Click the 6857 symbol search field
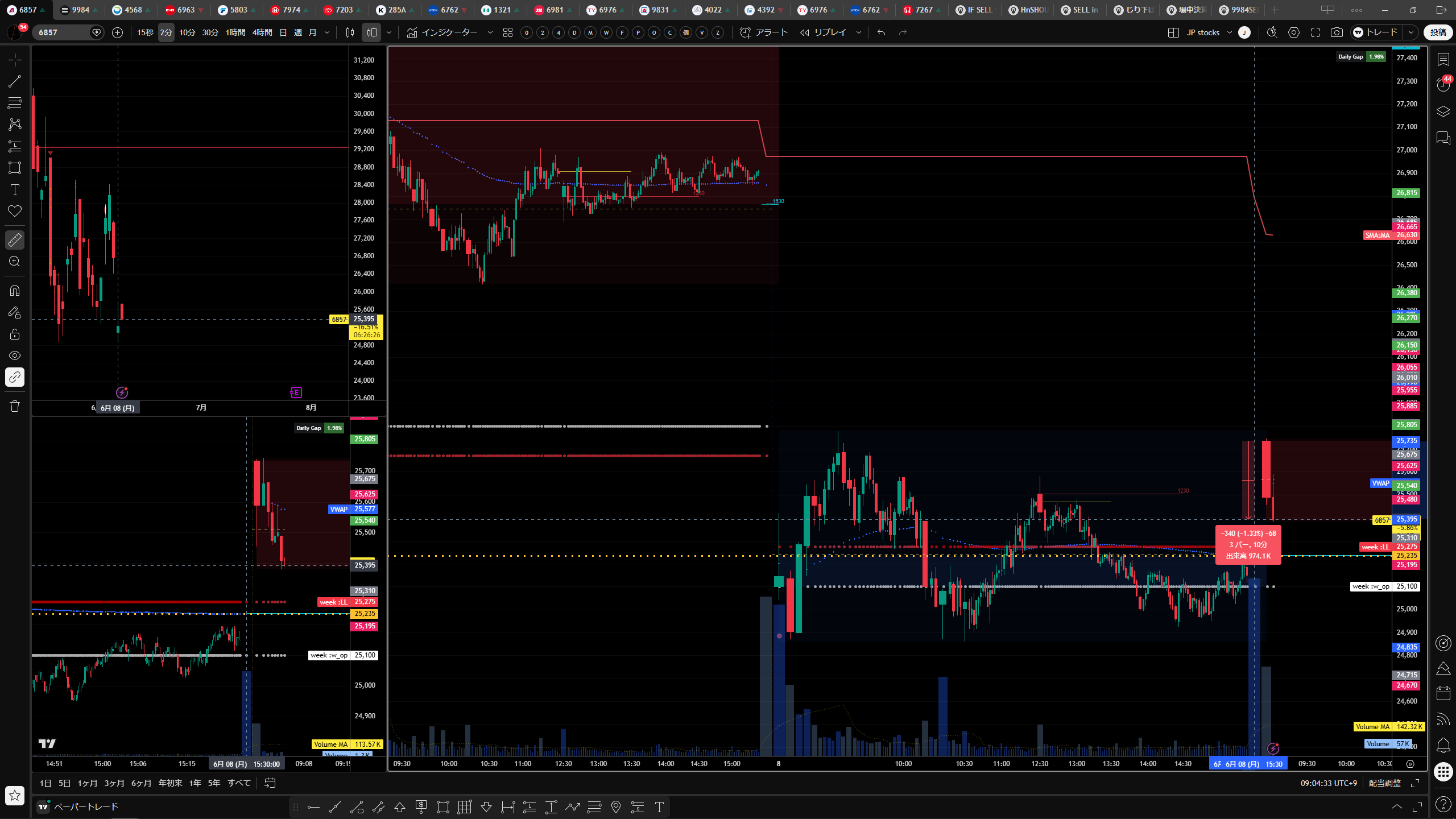The width and height of the screenshot is (1456, 819). [x=63, y=32]
